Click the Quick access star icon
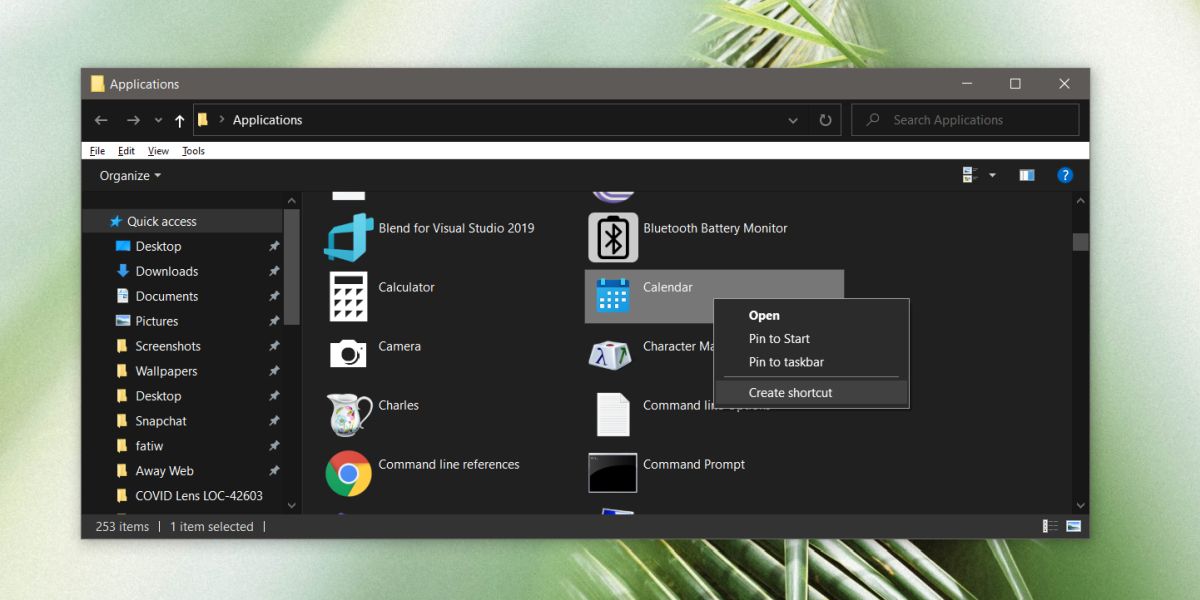The width and height of the screenshot is (1200, 600). point(116,221)
